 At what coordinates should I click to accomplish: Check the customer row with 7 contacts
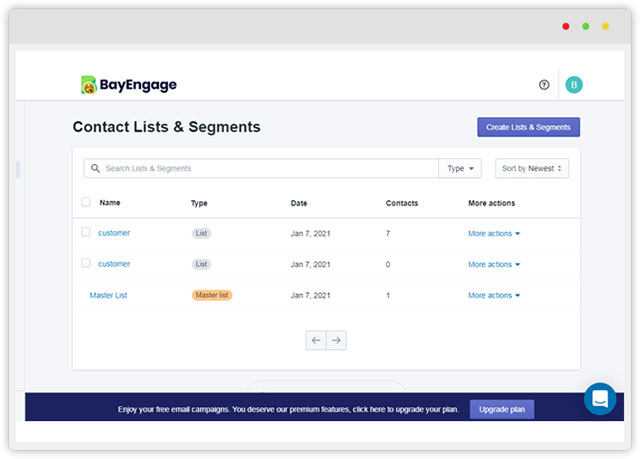point(86,232)
